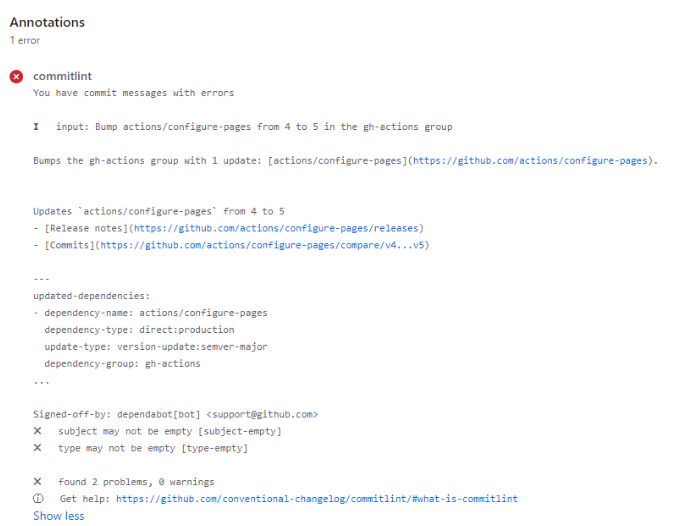
Task: Click the updated-dependencies line
Action: tap(92, 296)
